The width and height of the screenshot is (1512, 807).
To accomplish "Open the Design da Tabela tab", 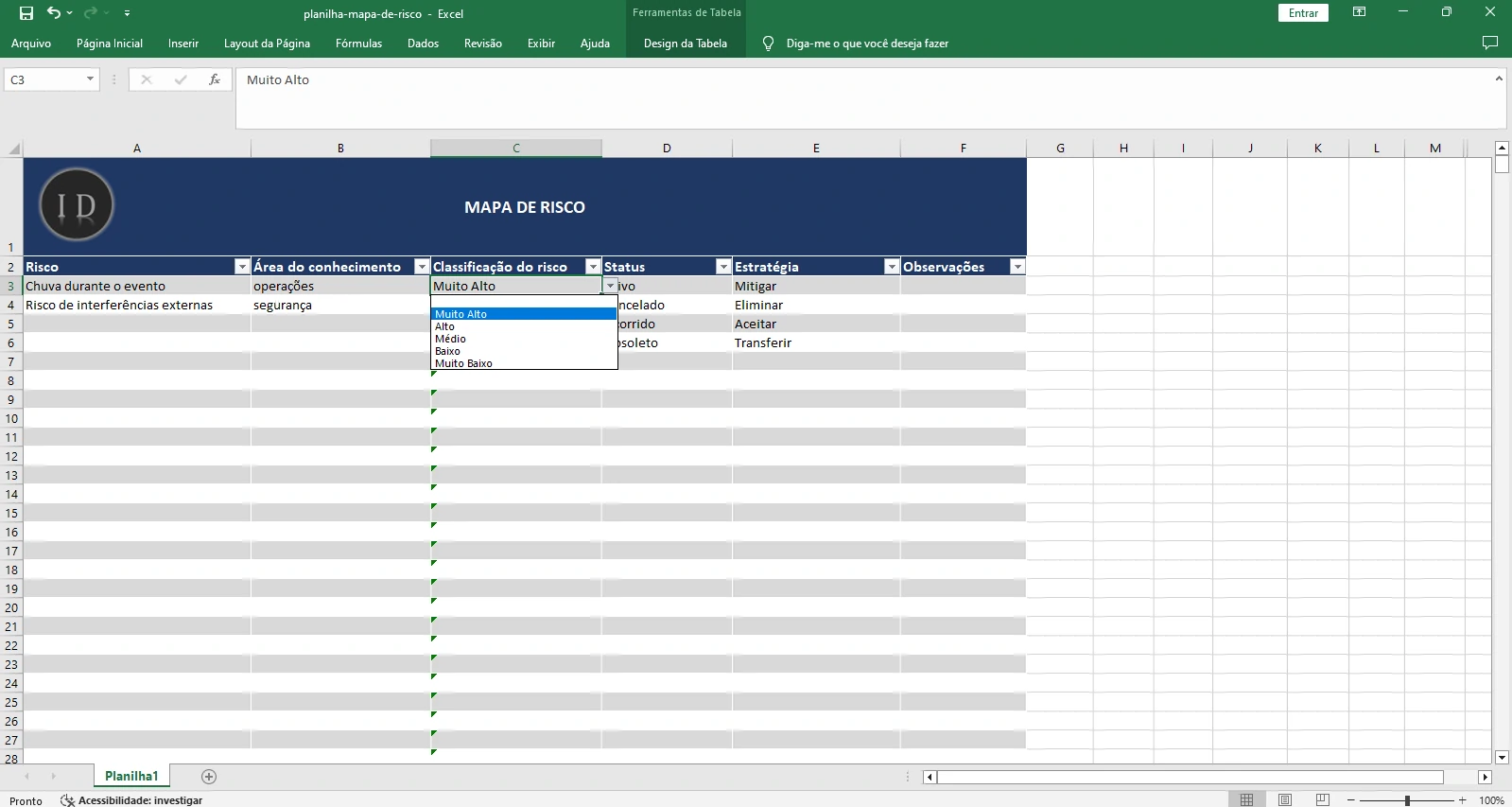I will point(685,44).
